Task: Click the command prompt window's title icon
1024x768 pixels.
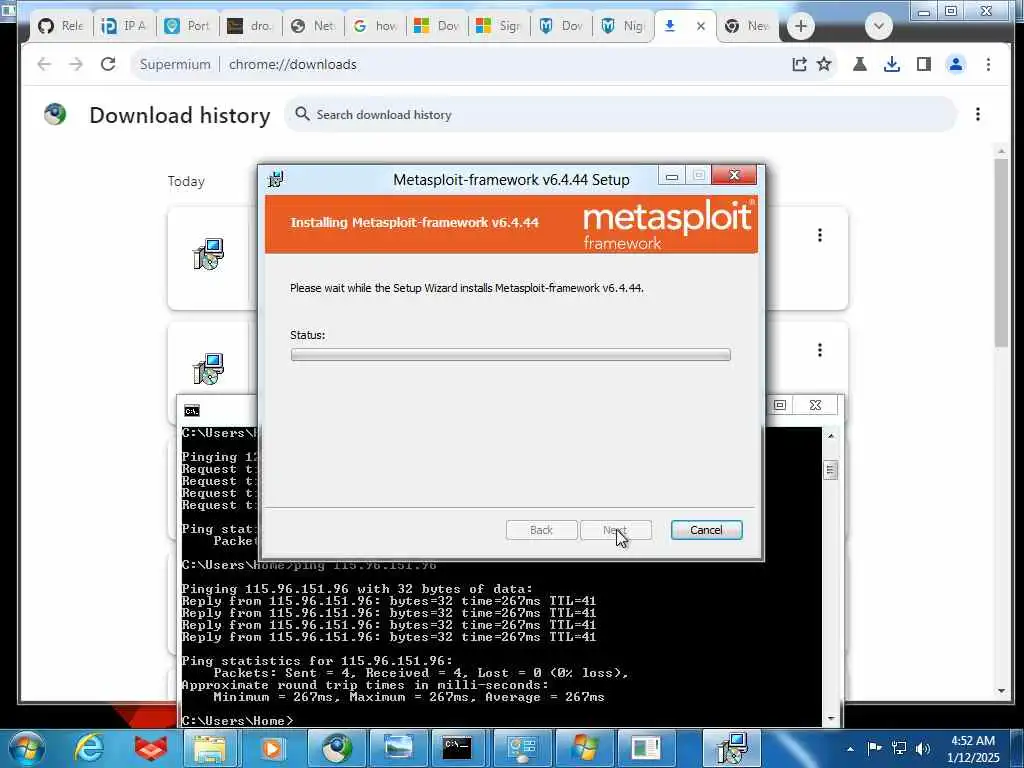Action: [x=191, y=410]
